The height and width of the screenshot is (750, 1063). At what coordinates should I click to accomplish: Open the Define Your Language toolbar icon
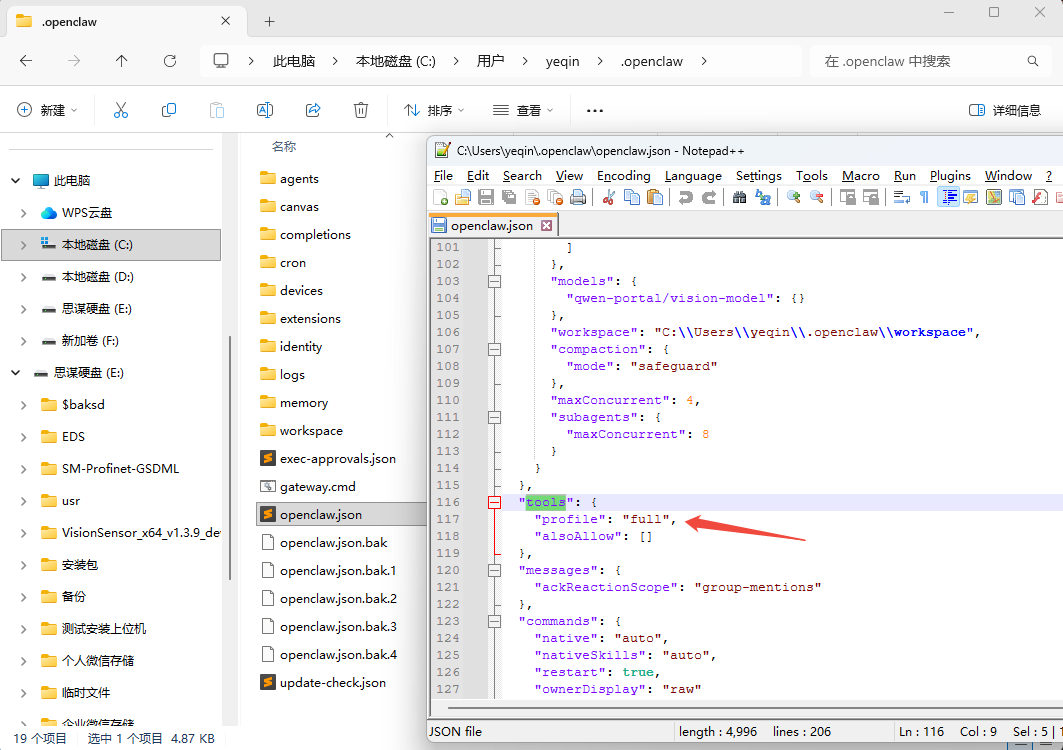click(971, 197)
